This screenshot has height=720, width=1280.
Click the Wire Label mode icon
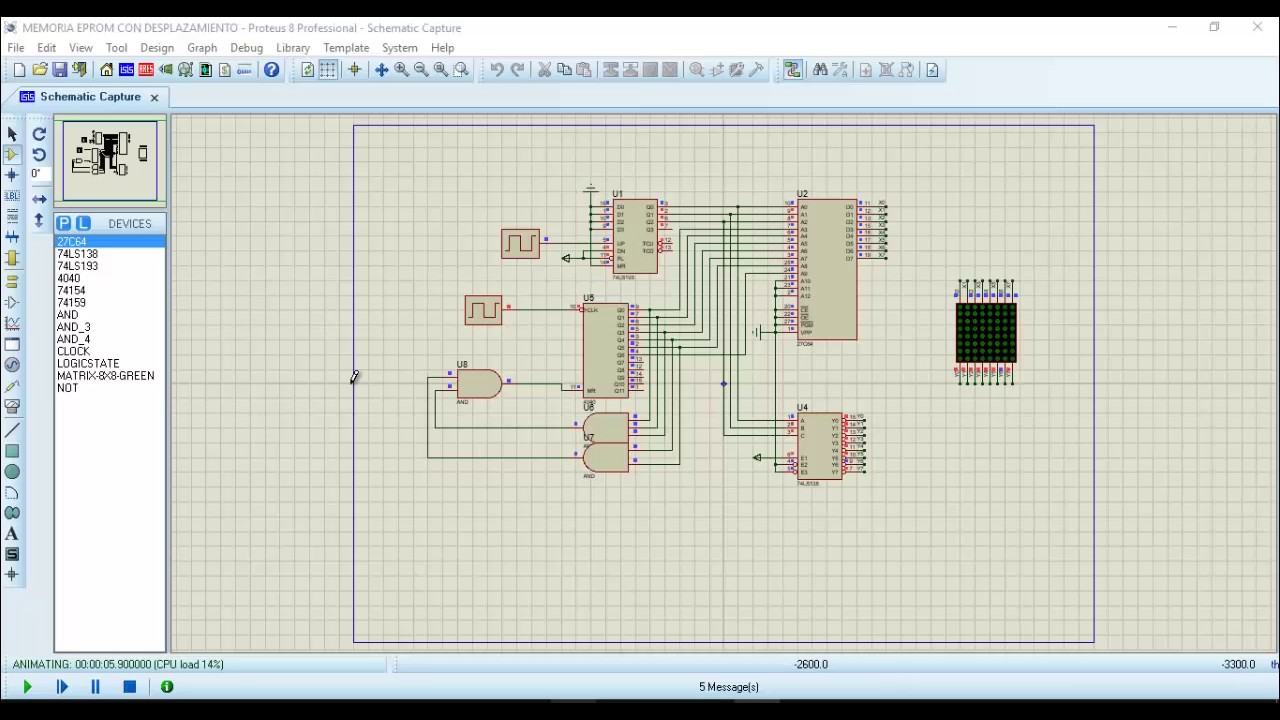click(x=12, y=196)
